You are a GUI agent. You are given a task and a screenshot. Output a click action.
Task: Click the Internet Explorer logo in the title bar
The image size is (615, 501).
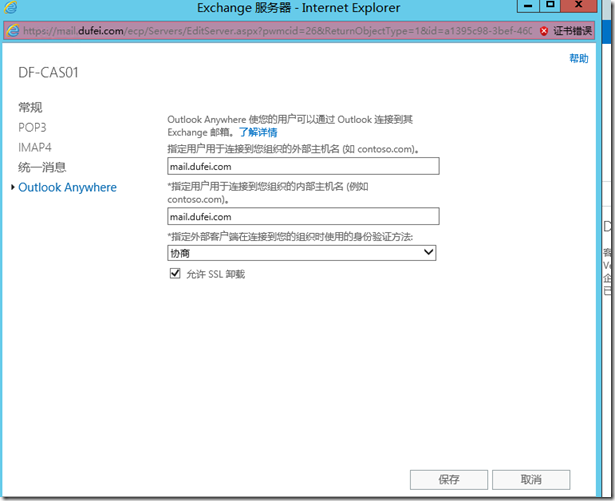(11, 7)
